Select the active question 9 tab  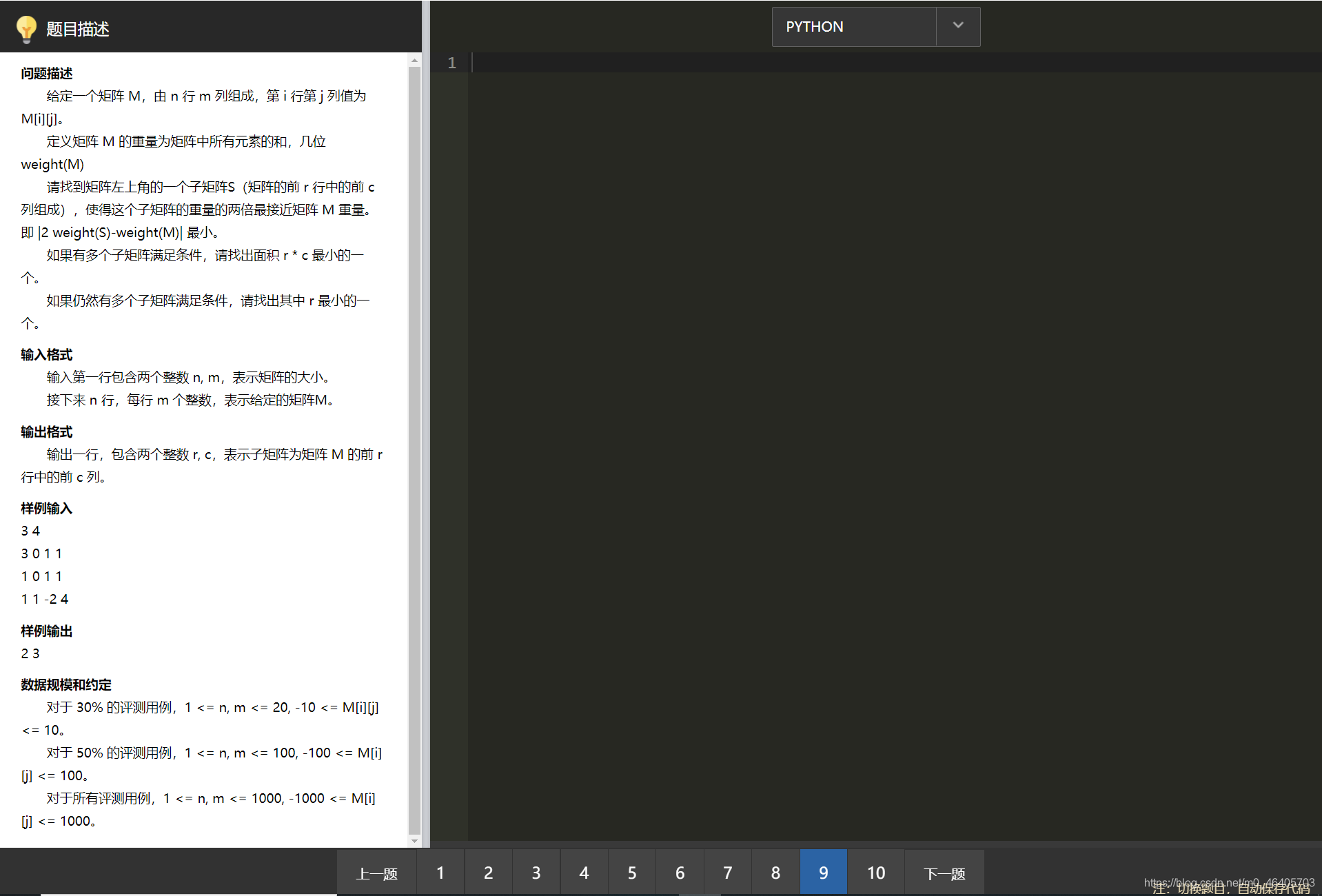pyautogui.click(x=824, y=873)
